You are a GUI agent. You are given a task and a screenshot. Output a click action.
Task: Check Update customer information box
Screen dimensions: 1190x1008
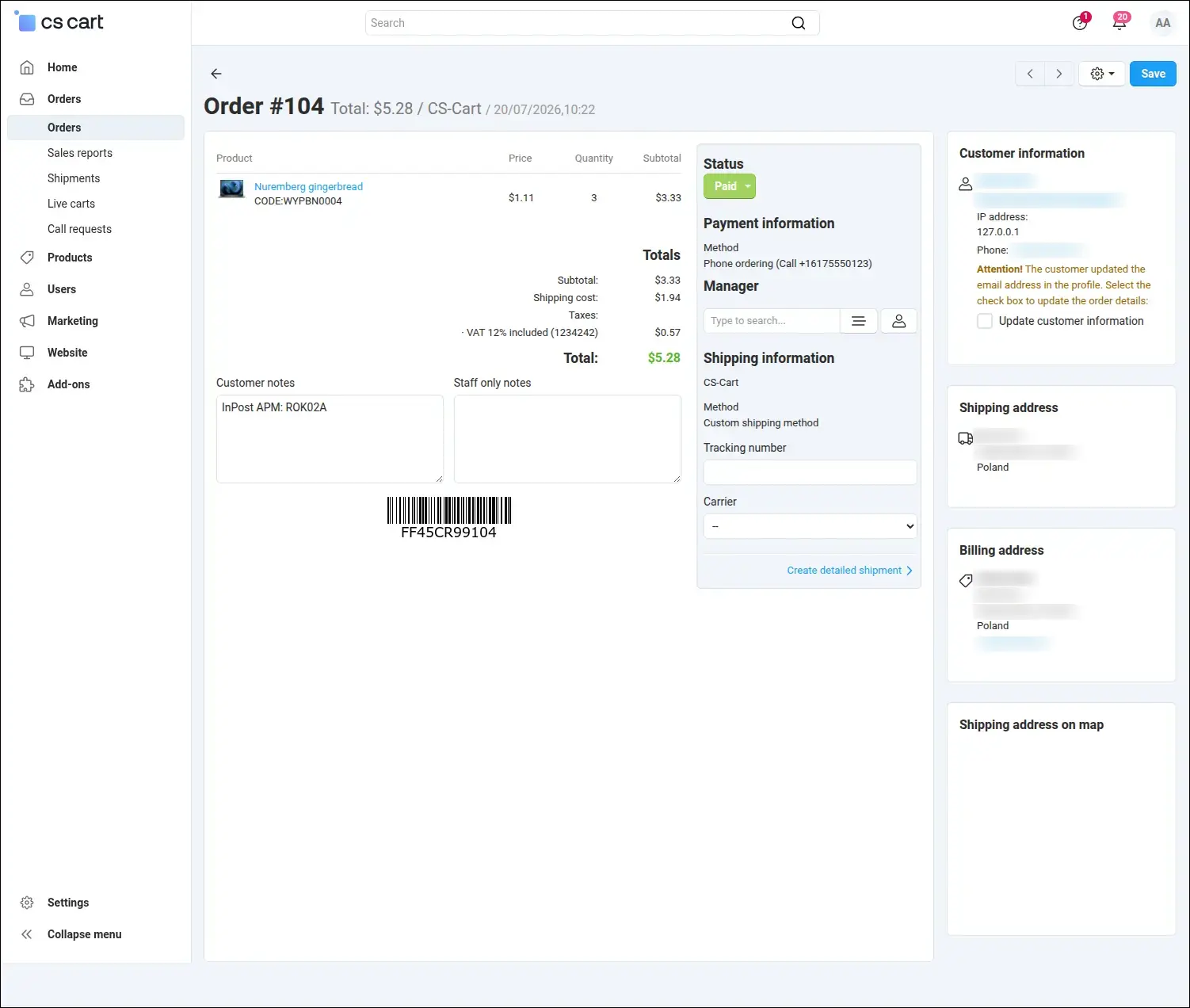pyautogui.click(x=985, y=321)
